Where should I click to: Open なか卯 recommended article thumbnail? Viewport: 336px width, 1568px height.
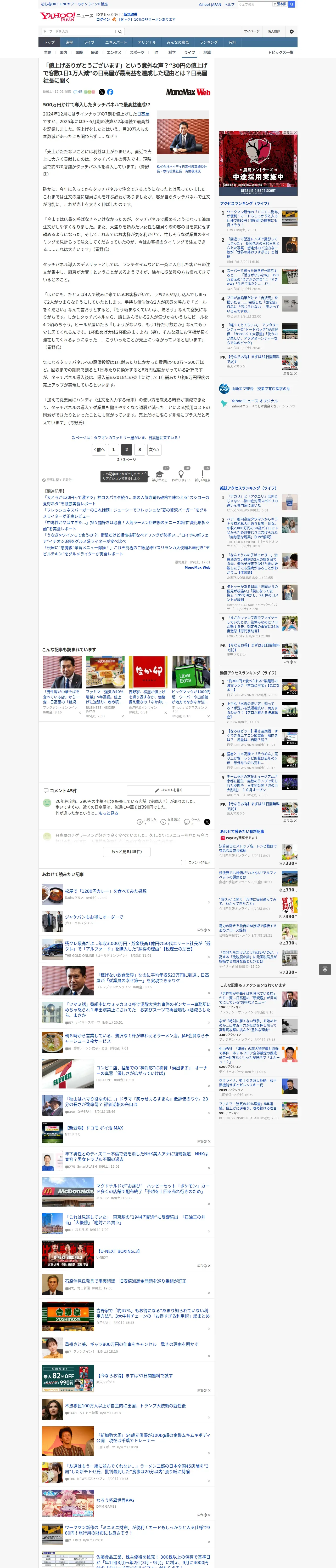[148, 672]
